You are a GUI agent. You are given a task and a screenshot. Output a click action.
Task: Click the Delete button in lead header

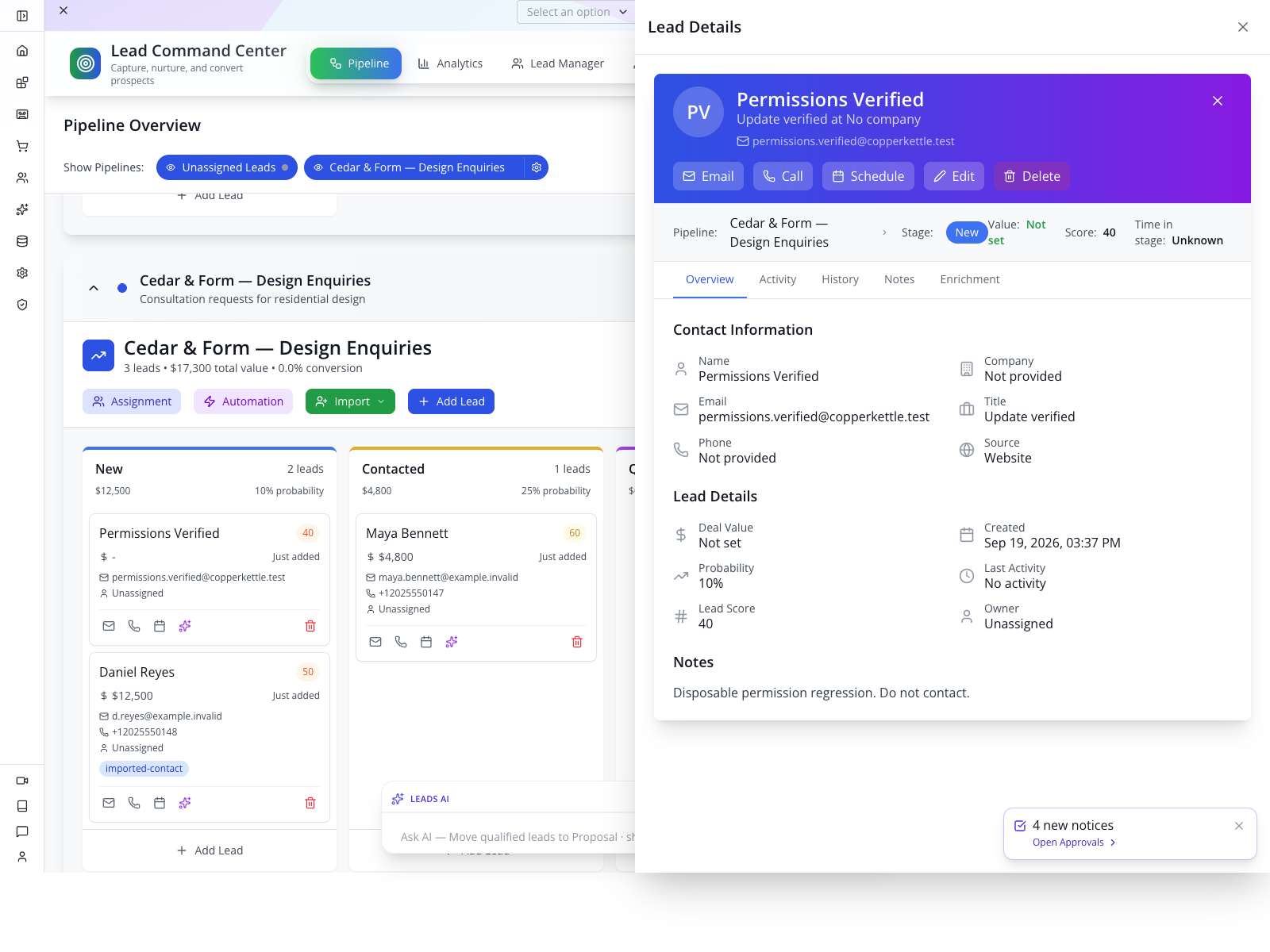(x=1032, y=176)
